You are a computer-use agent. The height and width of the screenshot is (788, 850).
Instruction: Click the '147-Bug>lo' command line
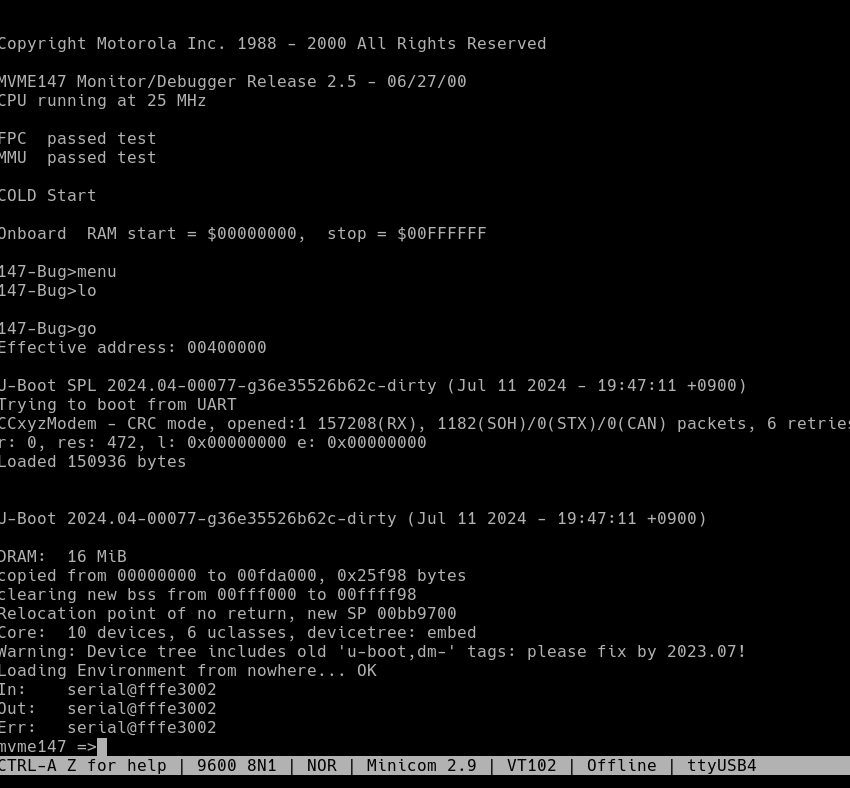click(48, 291)
